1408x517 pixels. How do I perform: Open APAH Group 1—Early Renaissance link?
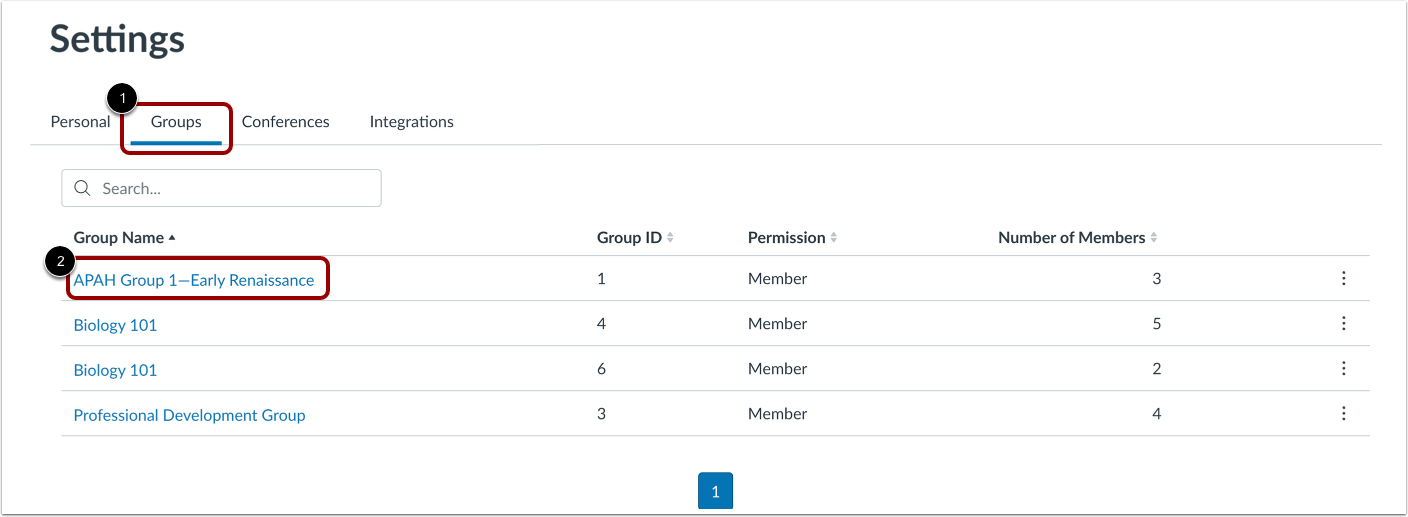(194, 280)
